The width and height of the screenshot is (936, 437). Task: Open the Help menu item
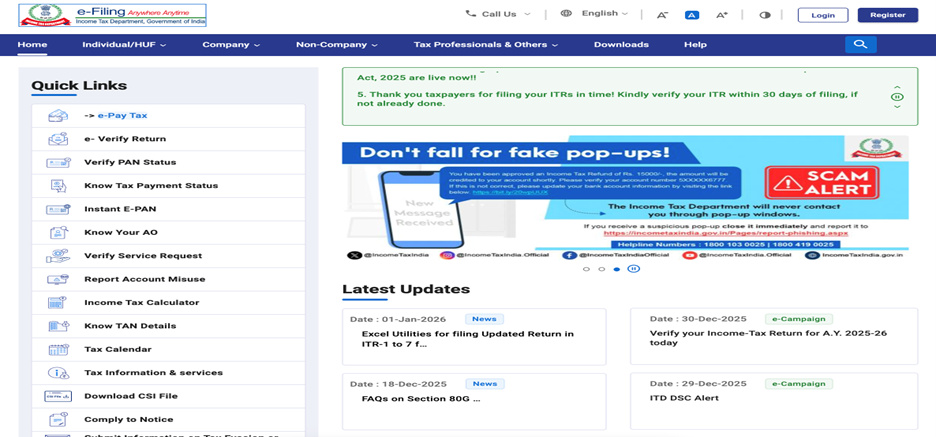tap(695, 45)
